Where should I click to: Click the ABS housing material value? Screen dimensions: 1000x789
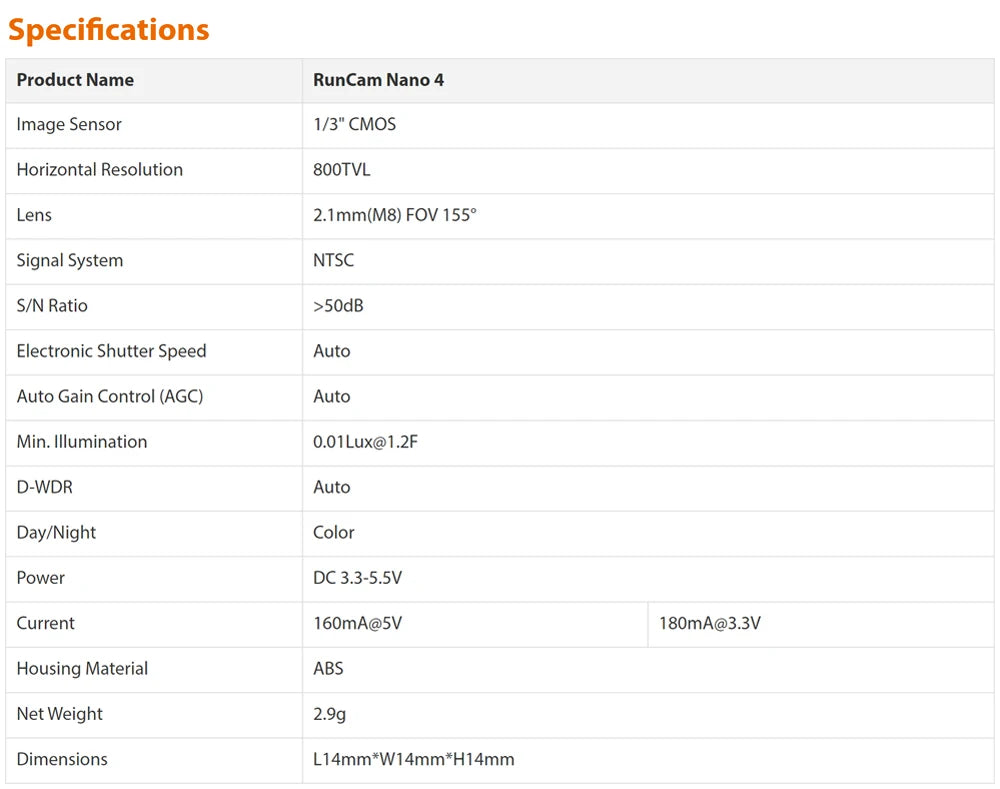click(328, 669)
